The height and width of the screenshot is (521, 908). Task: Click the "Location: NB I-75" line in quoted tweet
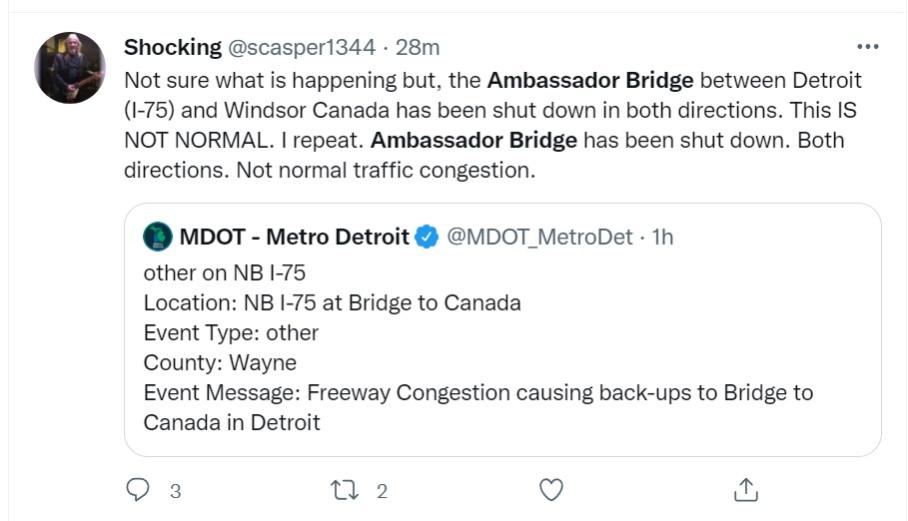tap(331, 302)
